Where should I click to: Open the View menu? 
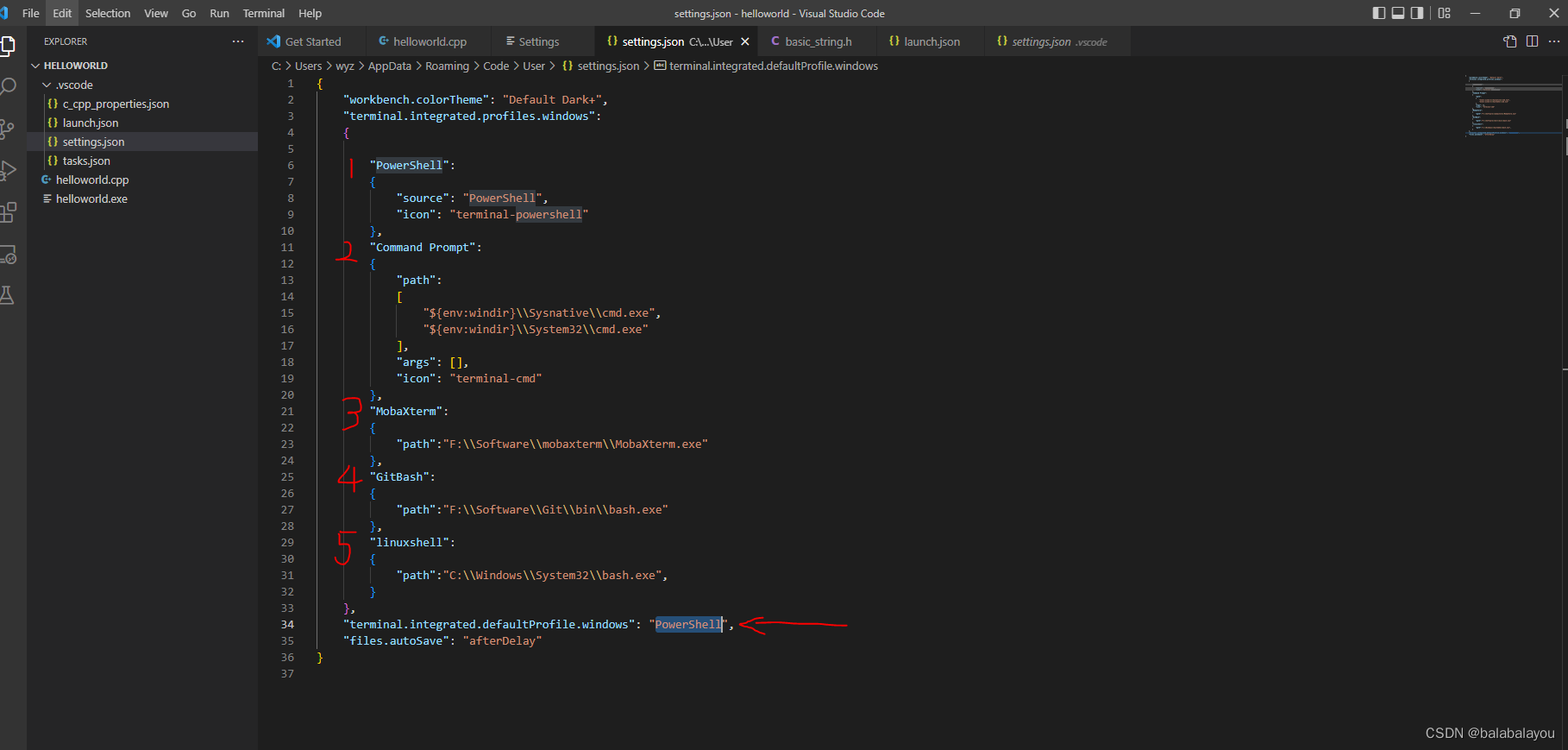coord(156,13)
